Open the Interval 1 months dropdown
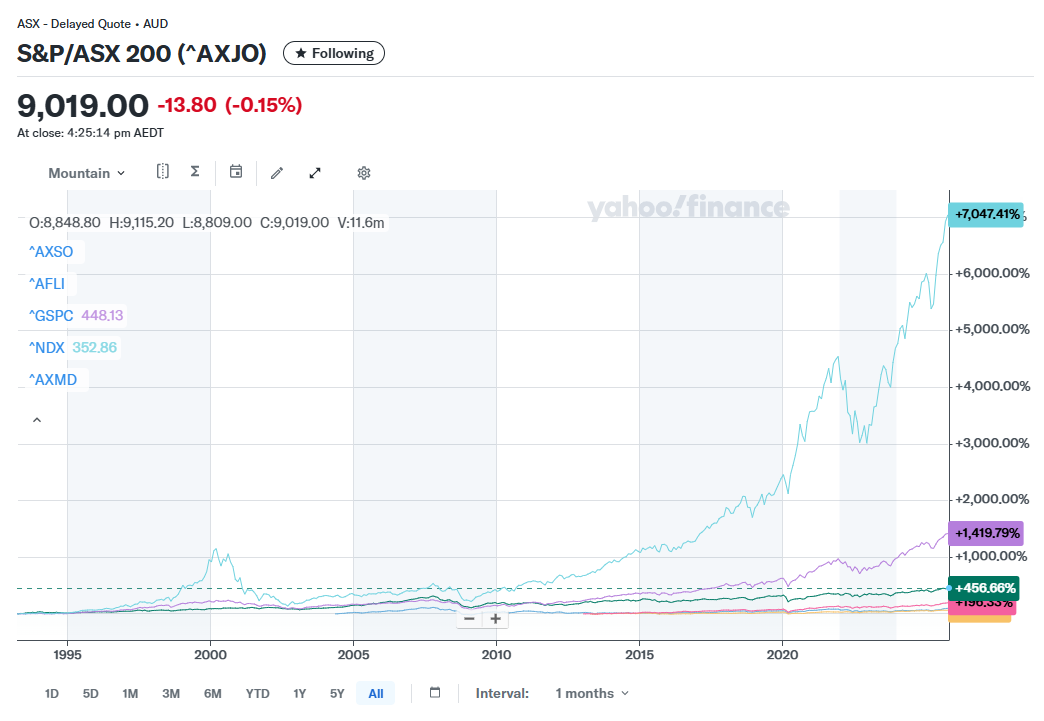The height and width of the screenshot is (721, 1044). pos(592,693)
